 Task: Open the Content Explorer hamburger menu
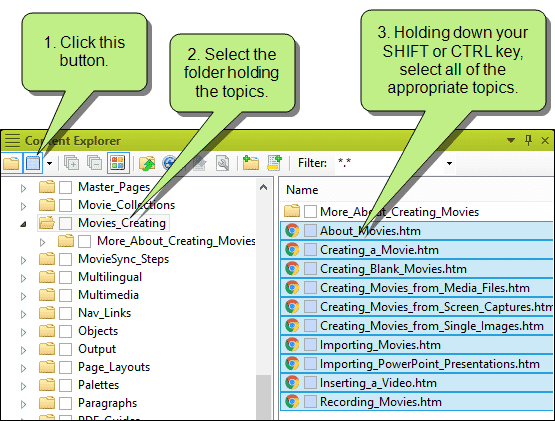pos(12,141)
